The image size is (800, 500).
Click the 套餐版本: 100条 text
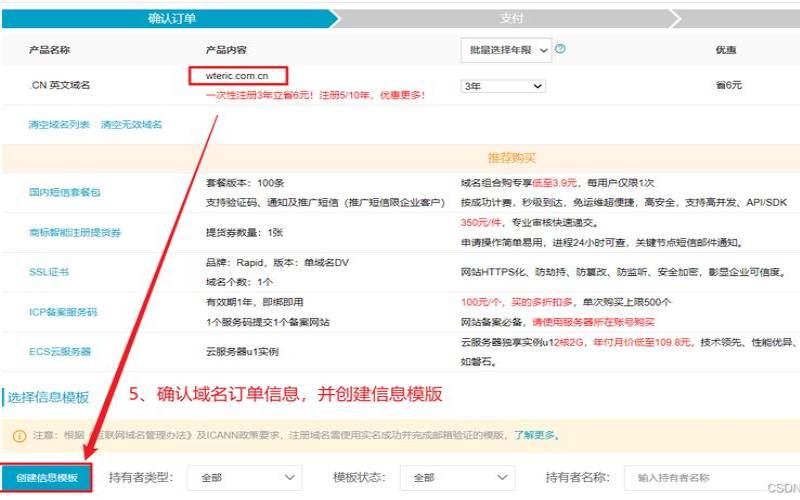pos(245,183)
